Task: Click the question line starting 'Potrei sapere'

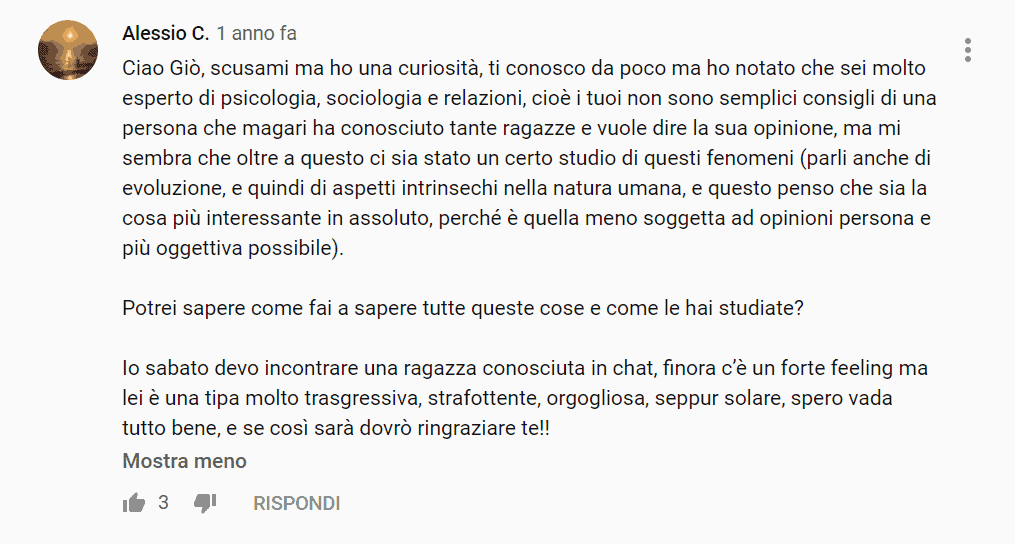Action: (x=463, y=308)
